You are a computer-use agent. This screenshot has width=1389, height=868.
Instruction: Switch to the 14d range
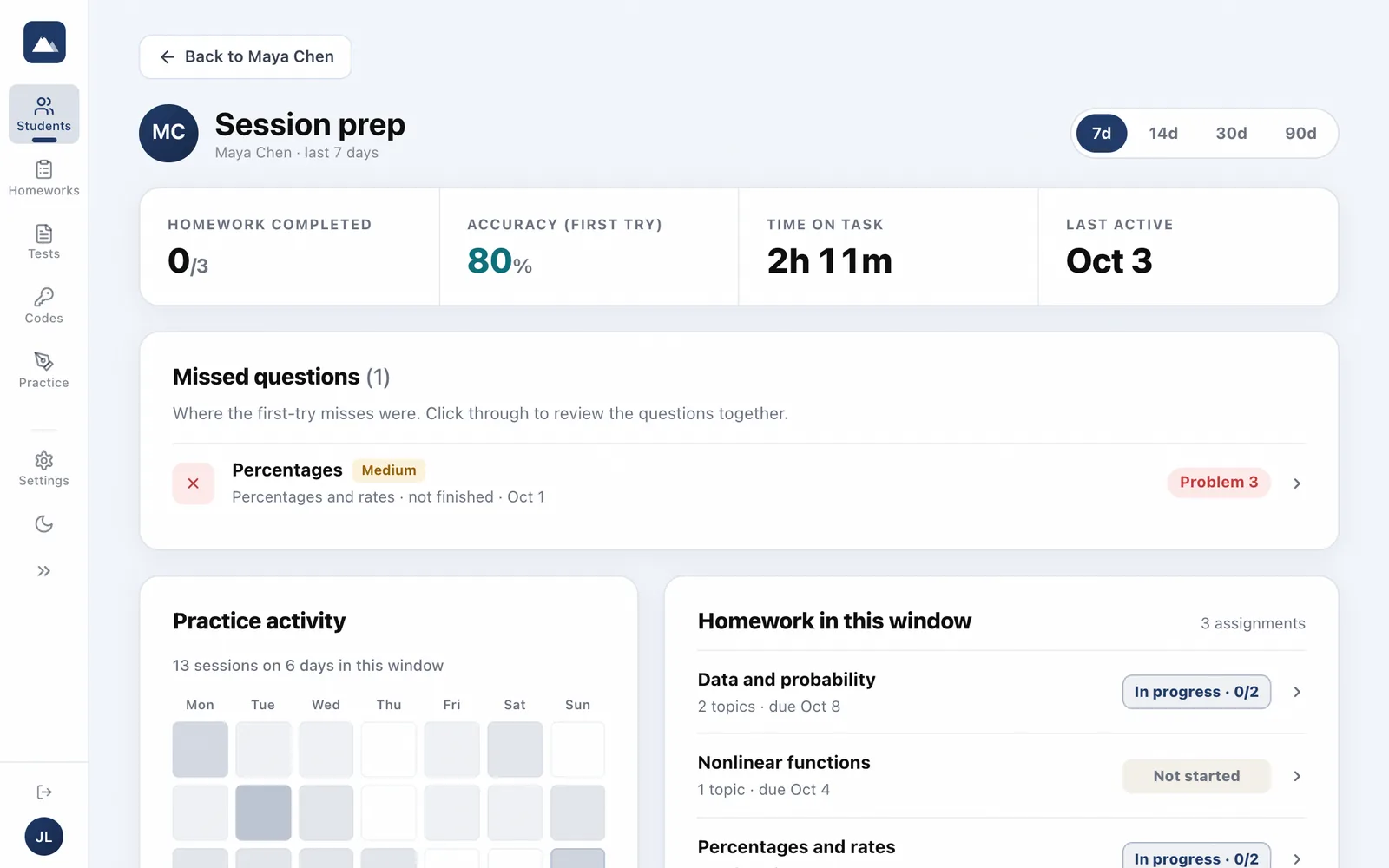click(x=1163, y=134)
